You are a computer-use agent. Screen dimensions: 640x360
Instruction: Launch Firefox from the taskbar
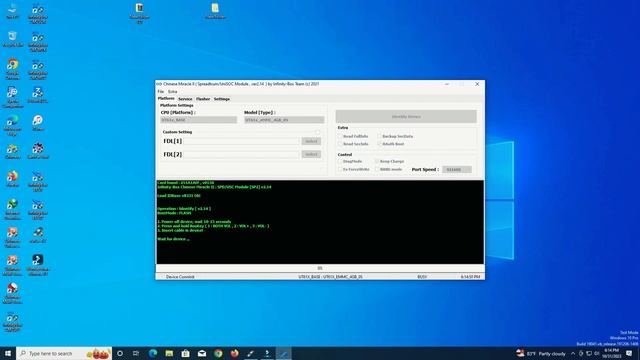click(234, 353)
